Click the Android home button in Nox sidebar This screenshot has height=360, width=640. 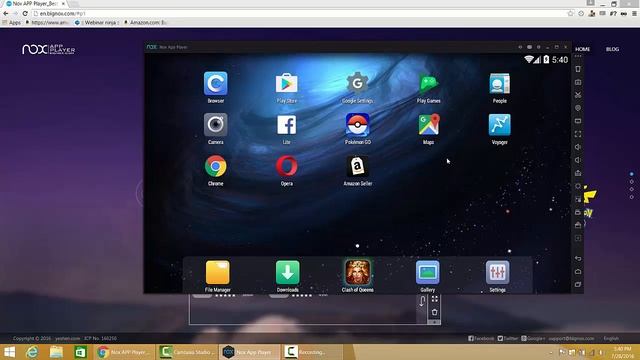click(578, 271)
